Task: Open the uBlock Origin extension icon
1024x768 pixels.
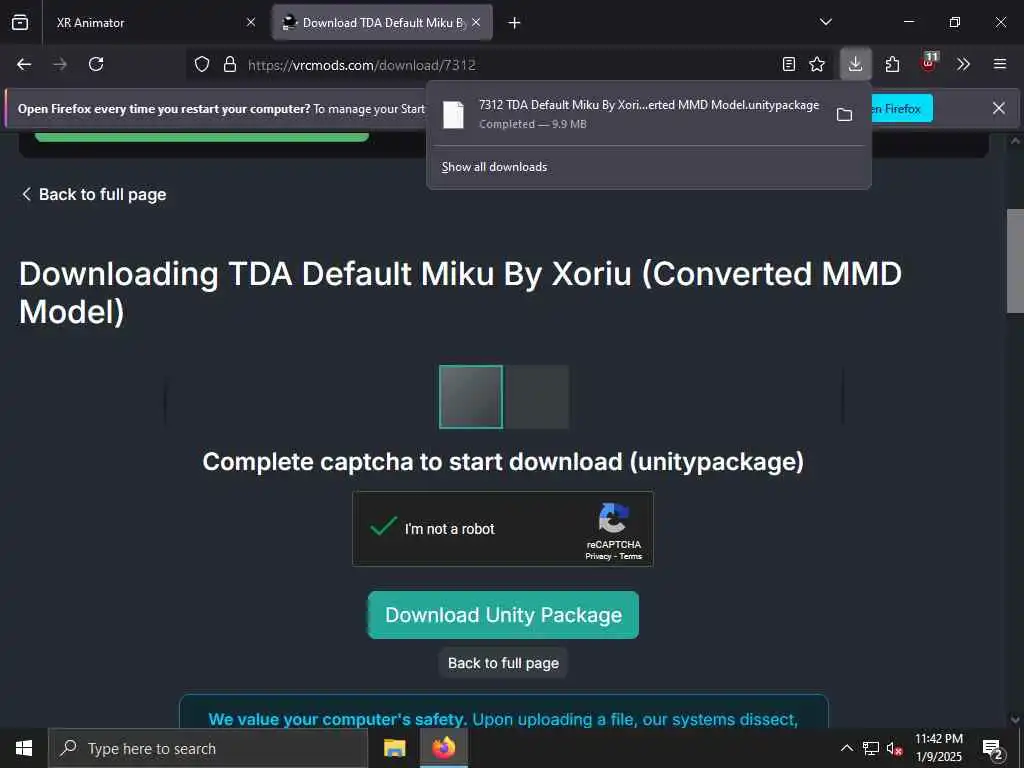Action: (x=929, y=63)
